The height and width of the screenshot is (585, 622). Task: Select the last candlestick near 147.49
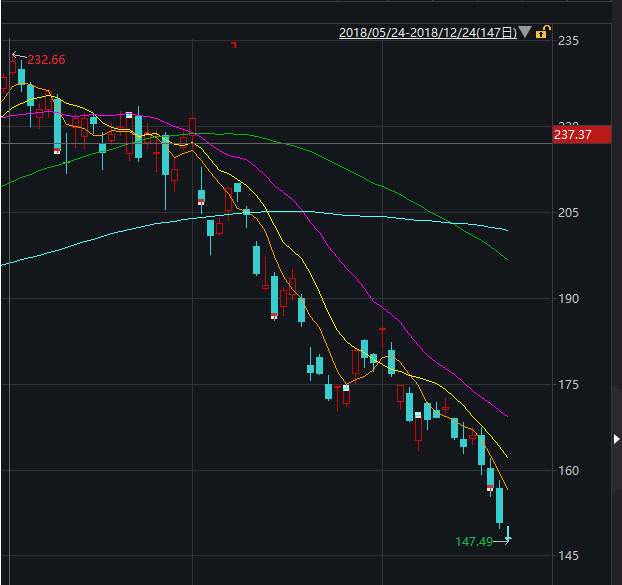pyautogui.click(x=508, y=534)
